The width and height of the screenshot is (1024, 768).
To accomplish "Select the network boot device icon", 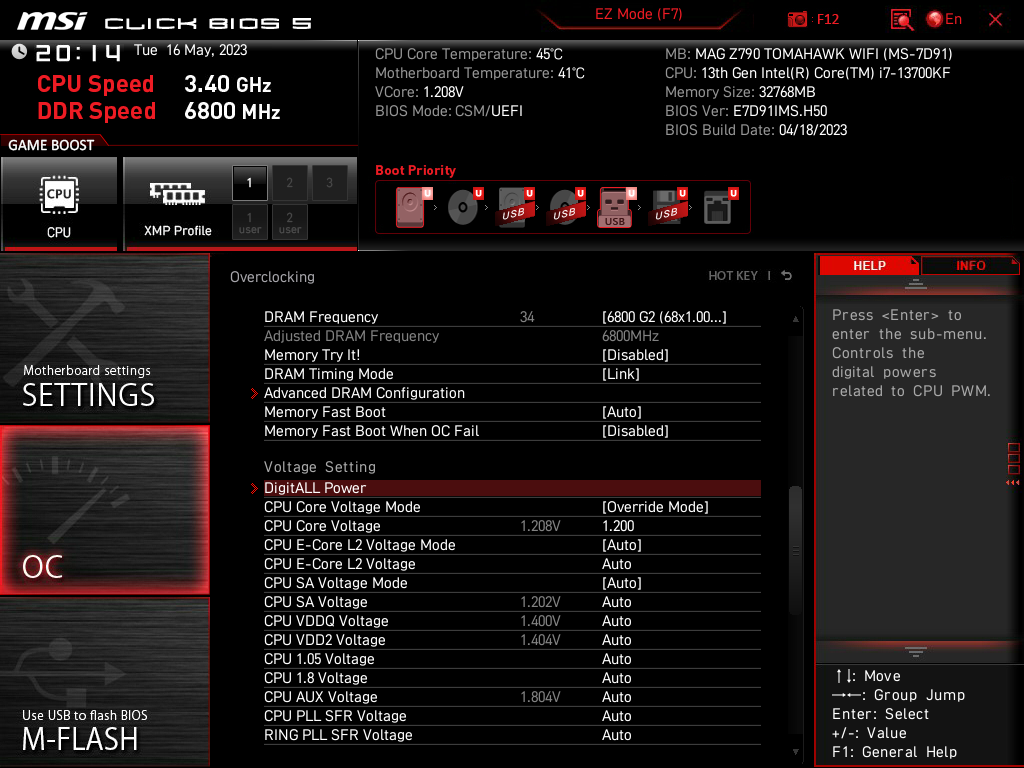I will tap(720, 207).
